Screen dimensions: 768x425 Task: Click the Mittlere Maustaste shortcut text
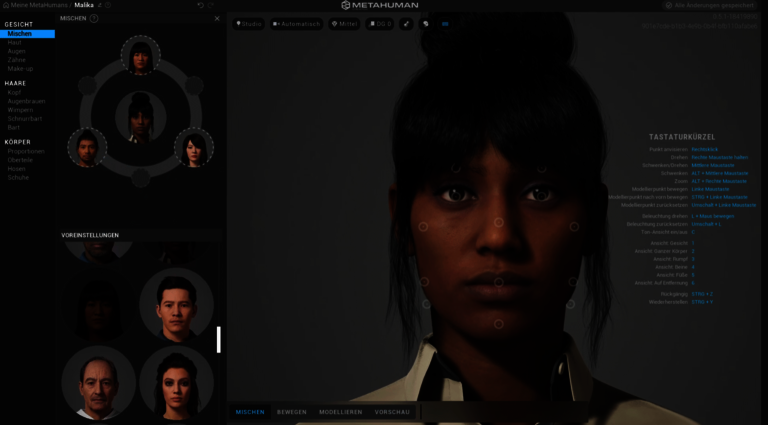click(x=713, y=165)
